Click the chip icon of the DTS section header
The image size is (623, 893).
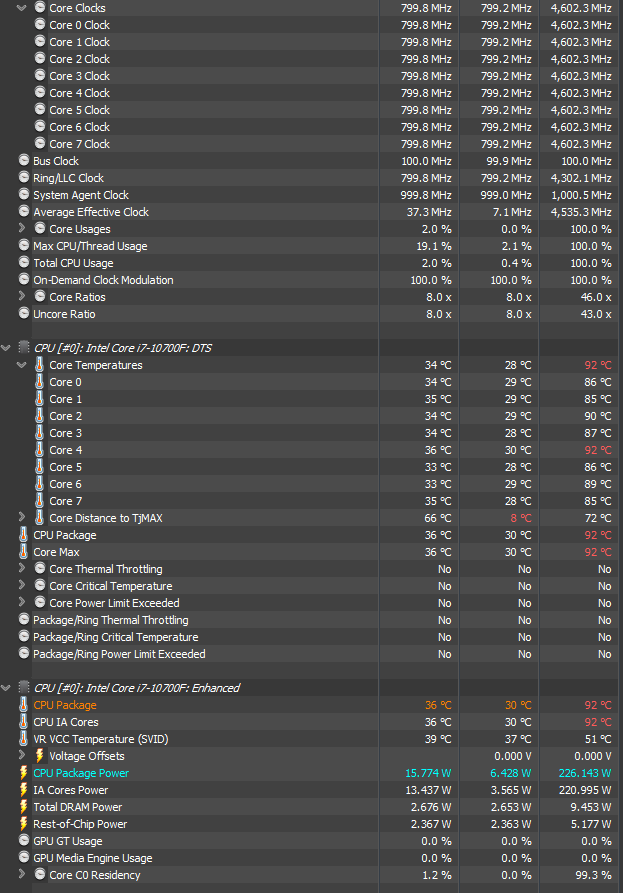24,348
